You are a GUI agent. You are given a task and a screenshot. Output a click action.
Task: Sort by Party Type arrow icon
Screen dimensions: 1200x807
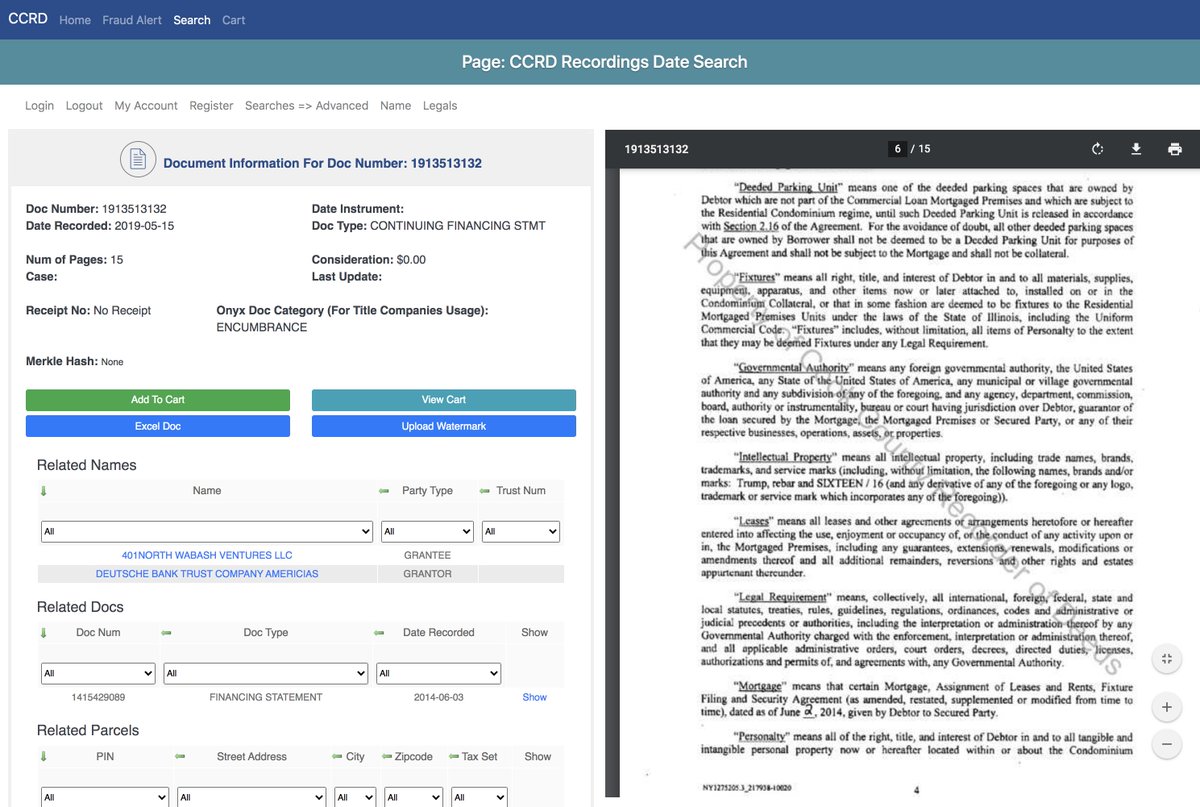click(384, 491)
